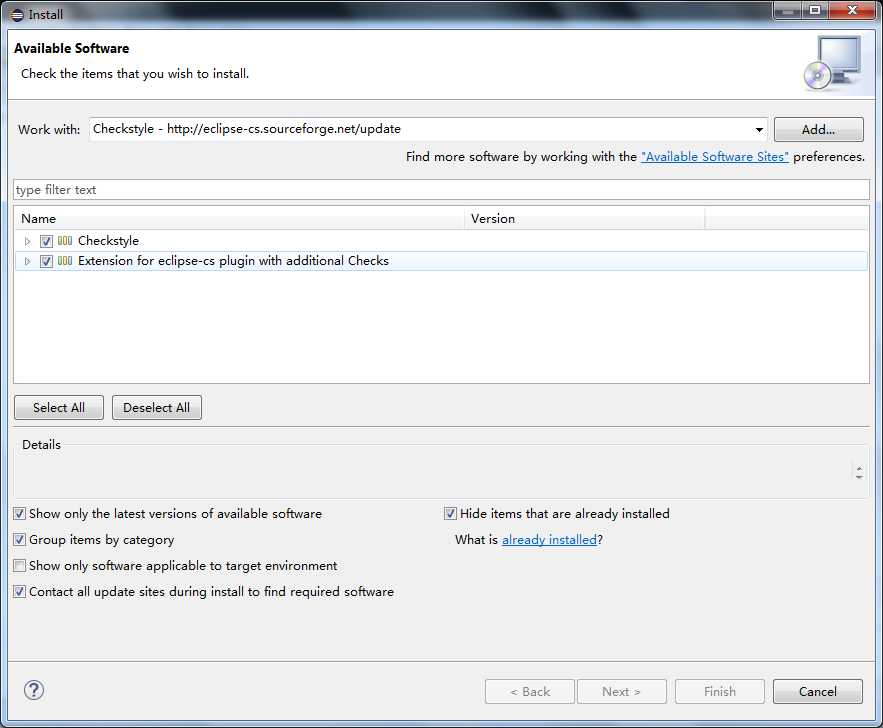This screenshot has width=883, height=728.
Task: Click the Cancel button
Action: [818, 691]
